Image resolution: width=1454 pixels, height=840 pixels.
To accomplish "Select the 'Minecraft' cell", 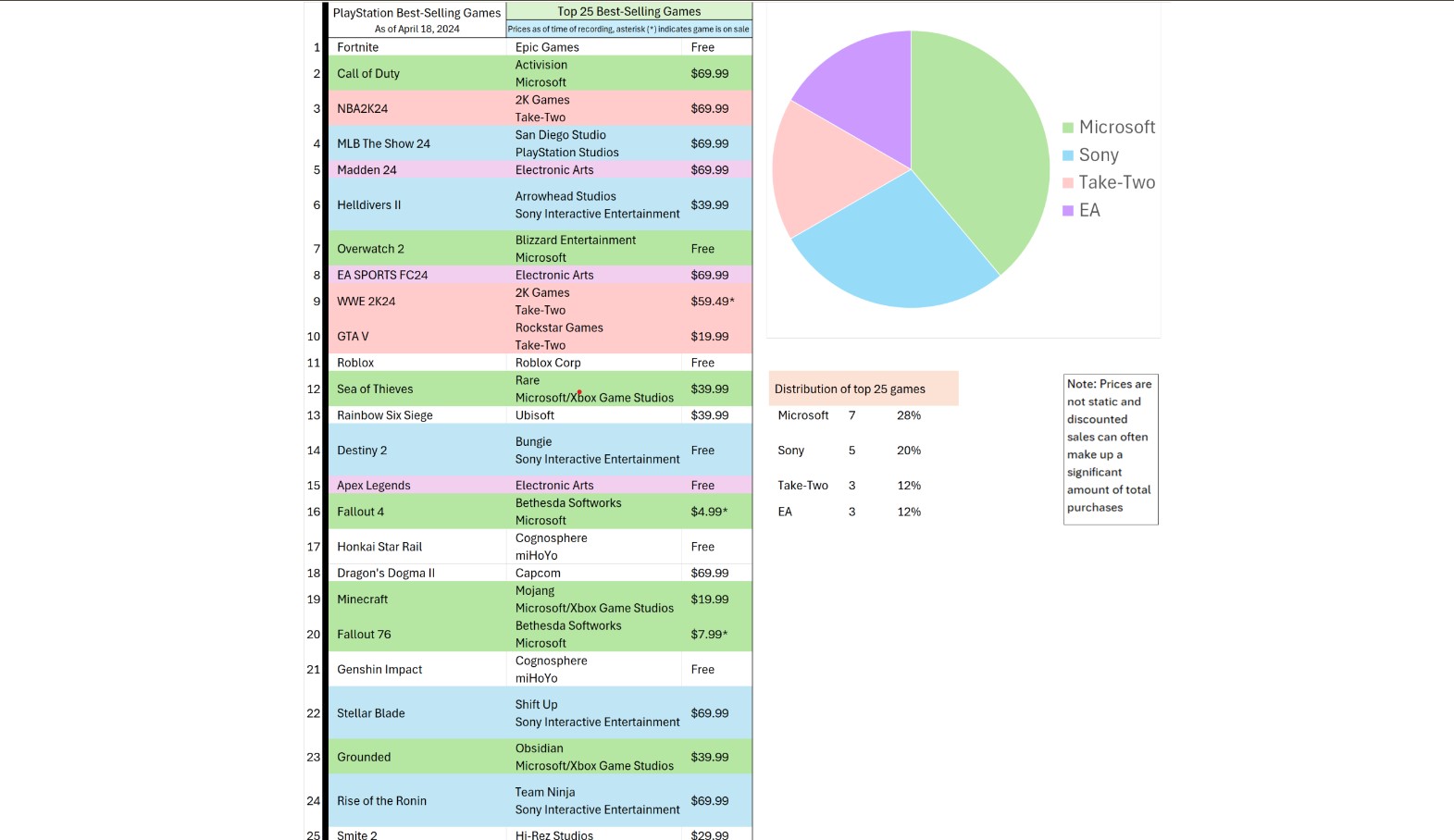I will [416, 599].
